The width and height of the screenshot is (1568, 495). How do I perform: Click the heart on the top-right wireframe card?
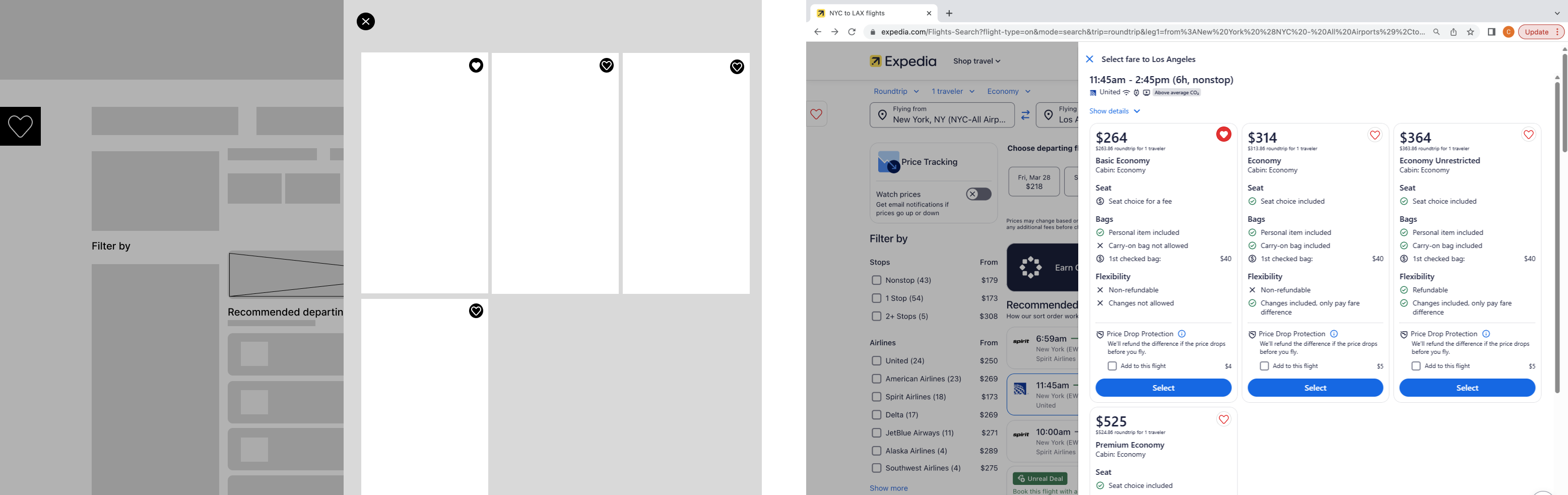click(737, 67)
